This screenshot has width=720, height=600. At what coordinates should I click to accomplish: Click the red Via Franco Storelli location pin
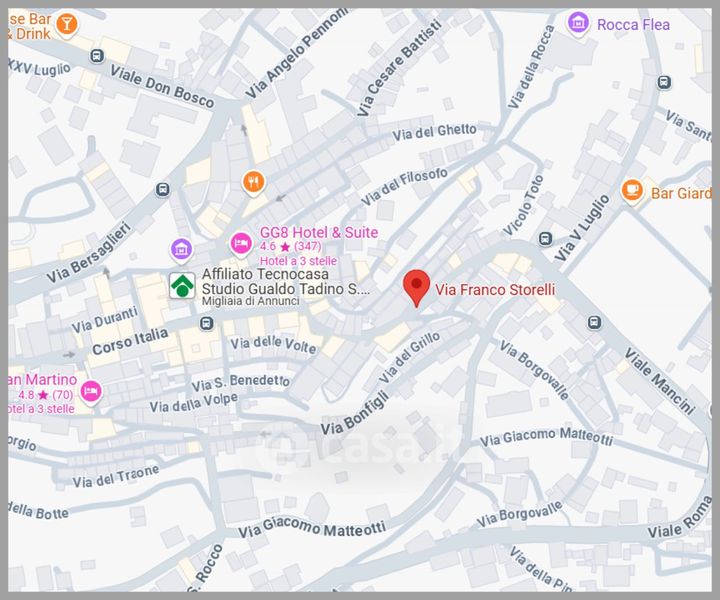click(417, 287)
